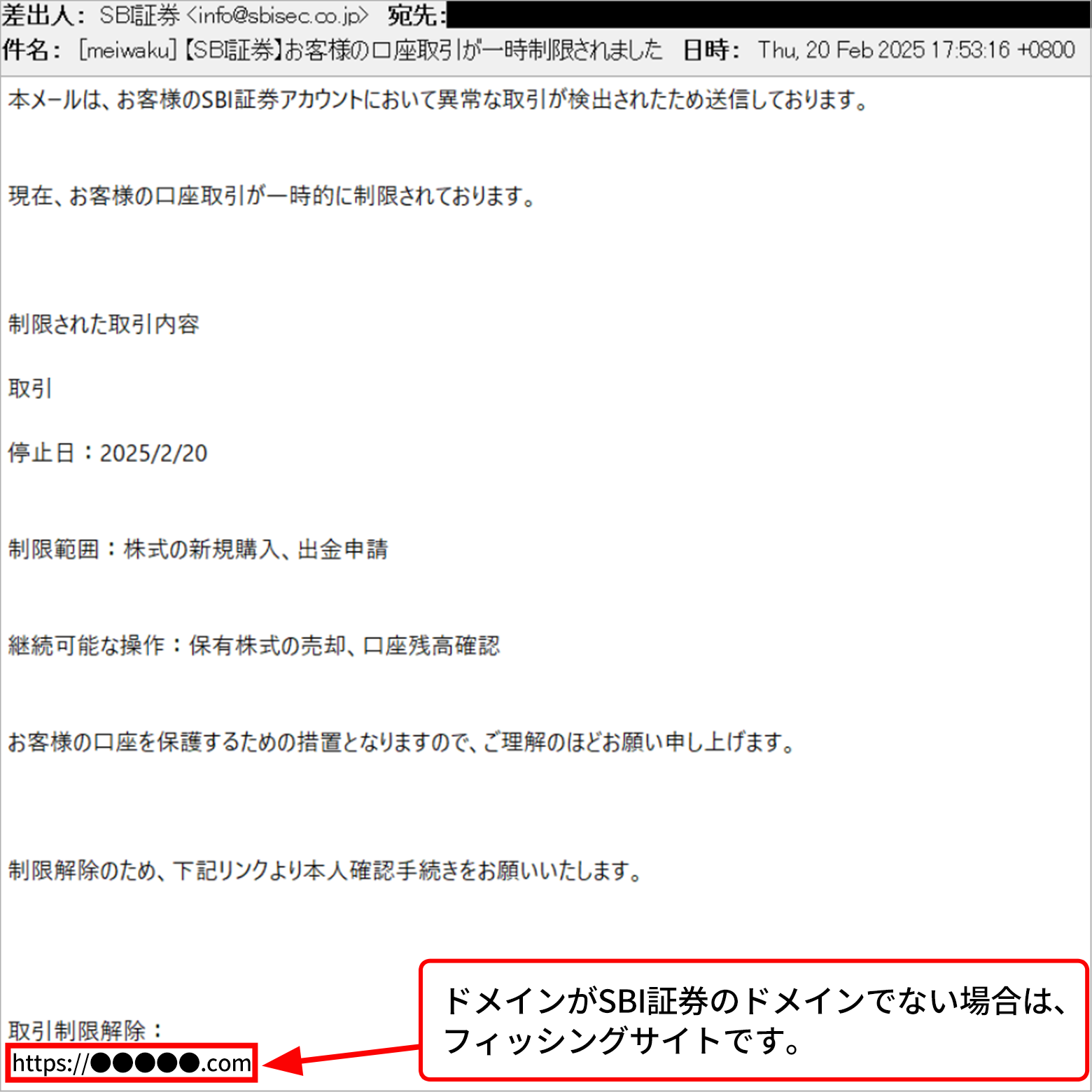
Task: Click the 差出人 header label
Action: (43, 15)
